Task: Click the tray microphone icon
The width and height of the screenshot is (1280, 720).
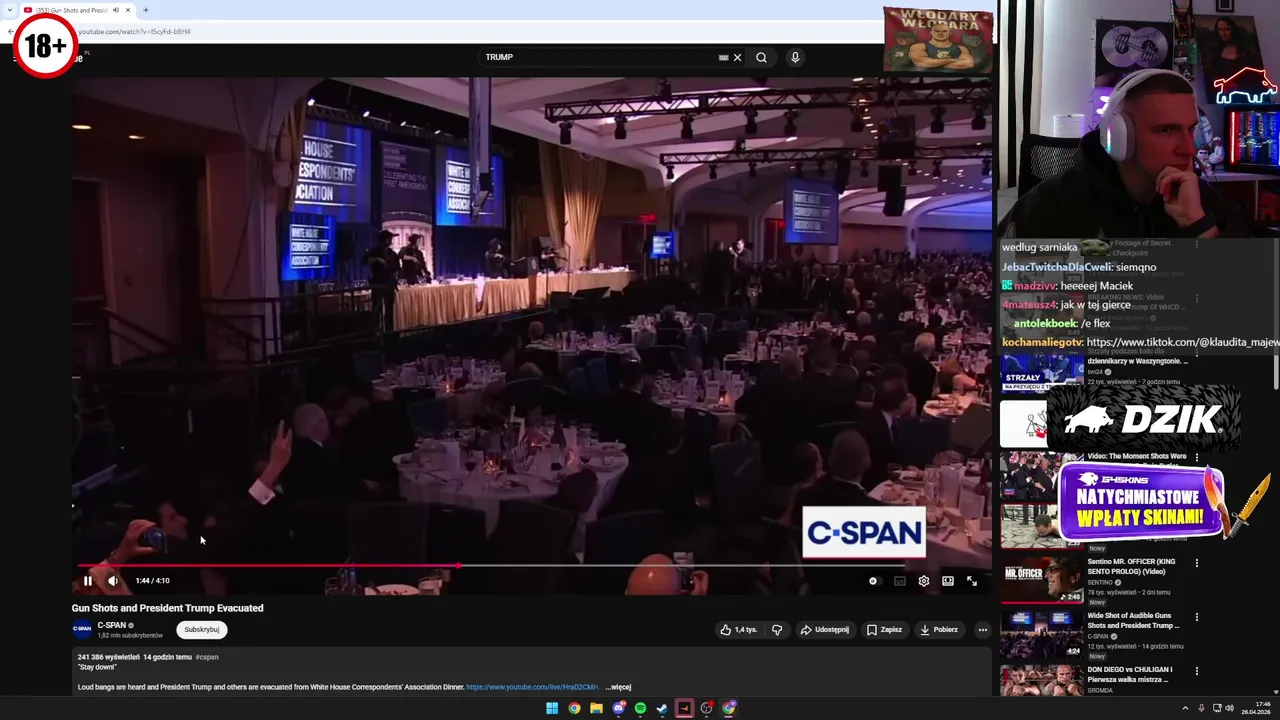Action: click(x=1201, y=708)
